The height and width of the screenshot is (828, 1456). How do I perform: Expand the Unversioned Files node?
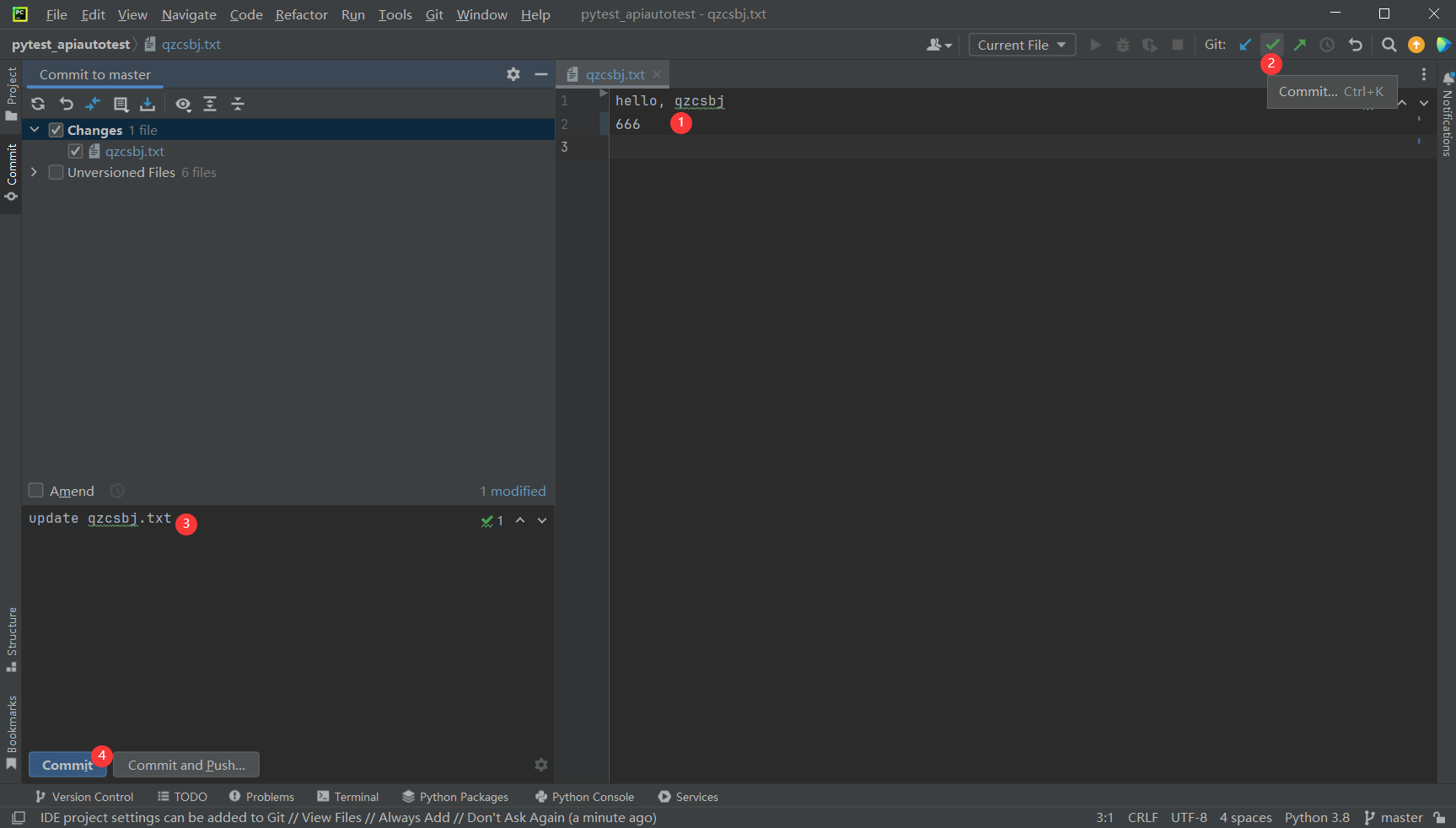click(x=35, y=172)
